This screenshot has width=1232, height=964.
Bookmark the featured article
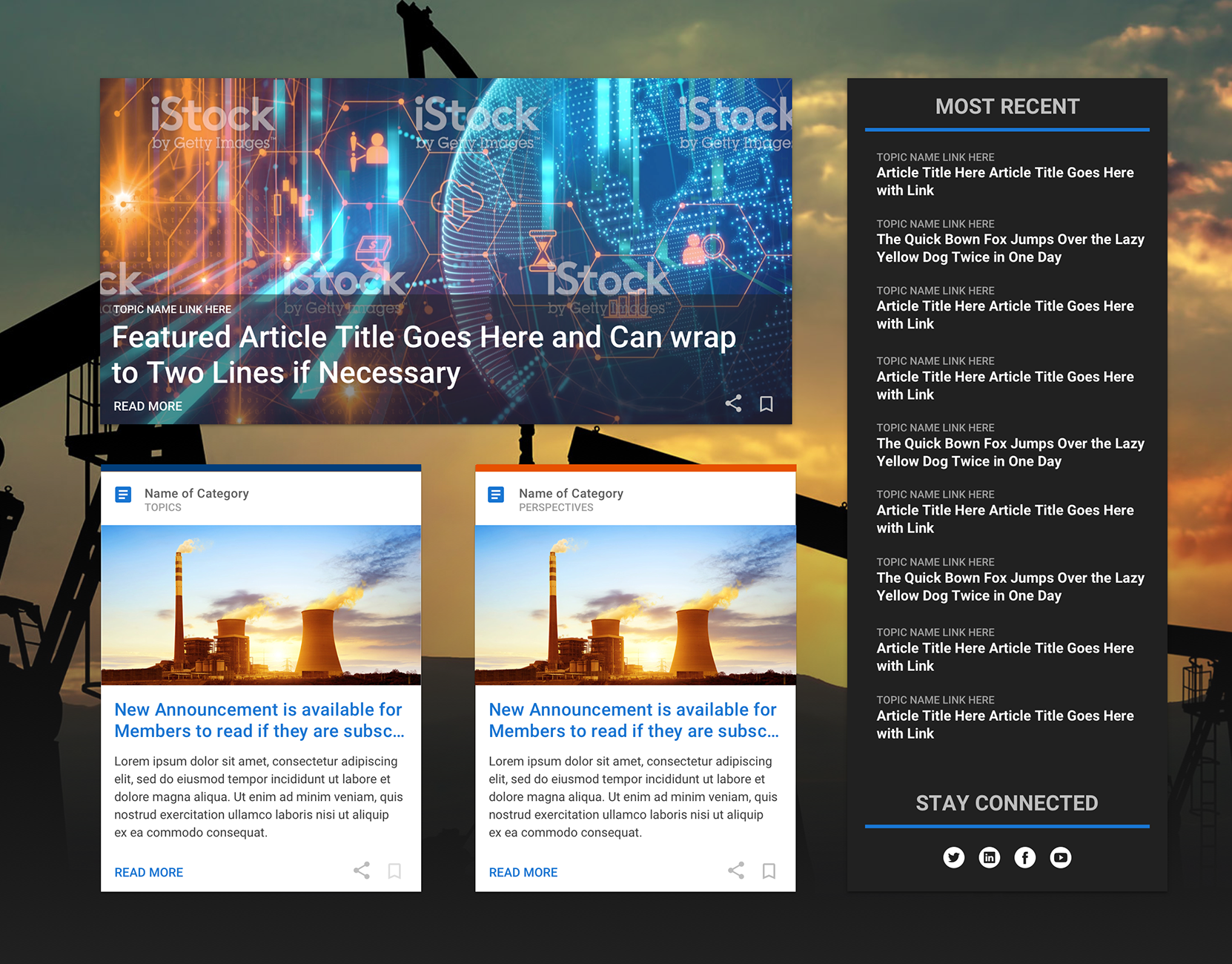pos(766,403)
